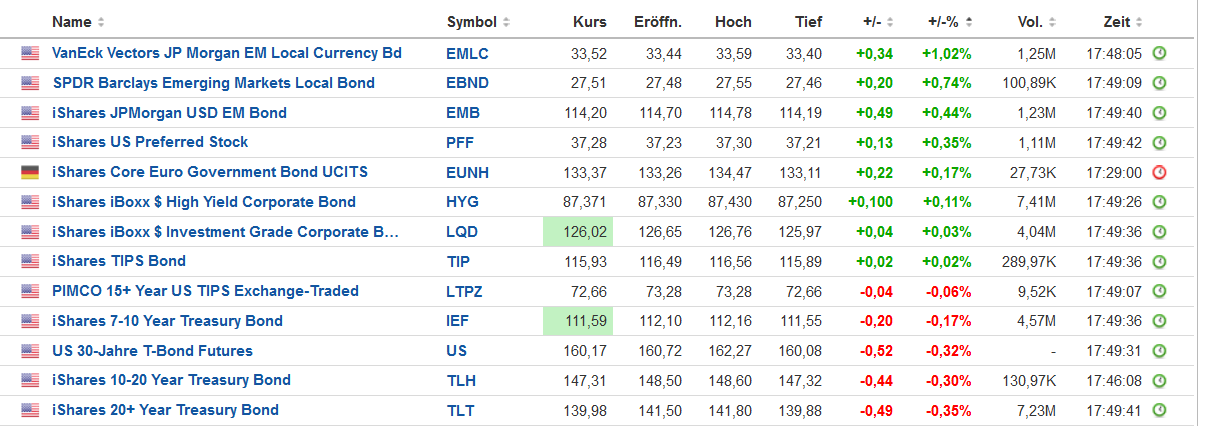The width and height of the screenshot is (1205, 426).
Task: Open iShares 20+ Year Treasury Bond link
Action: click(x=165, y=410)
